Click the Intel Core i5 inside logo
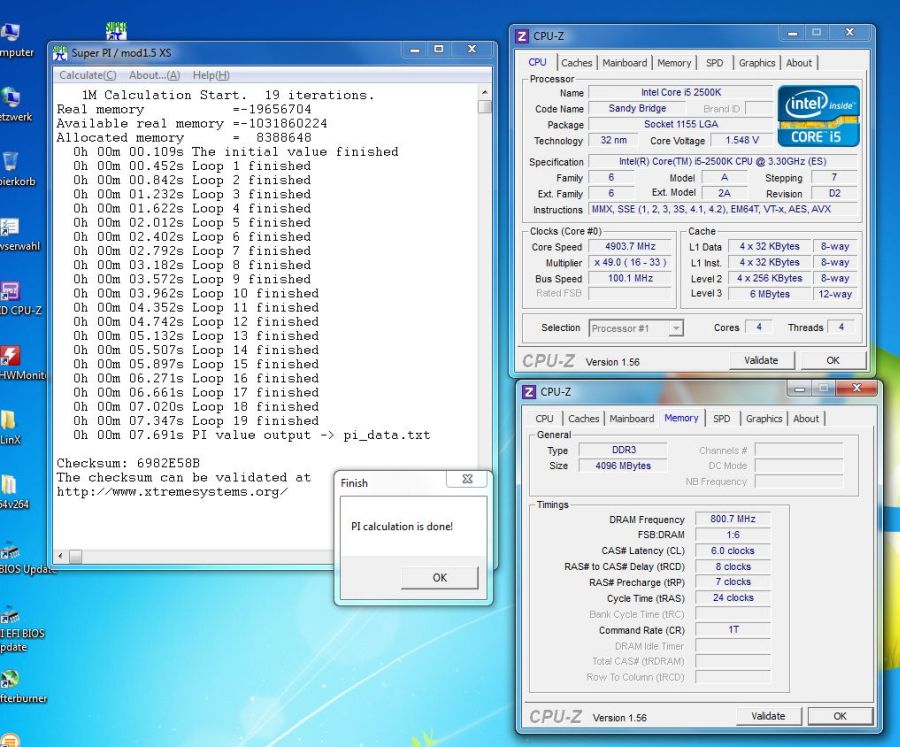The width and height of the screenshot is (900, 747). coord(818,116)
